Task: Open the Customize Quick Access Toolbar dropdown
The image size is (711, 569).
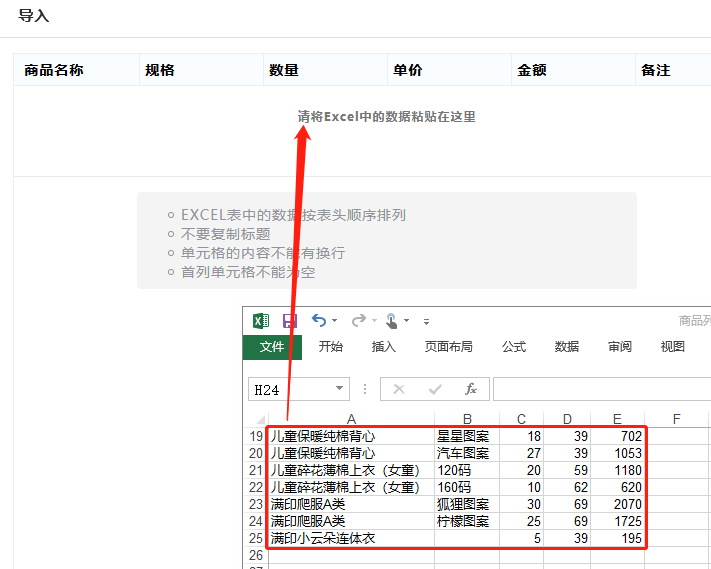Action: click(x=427, y=322)
